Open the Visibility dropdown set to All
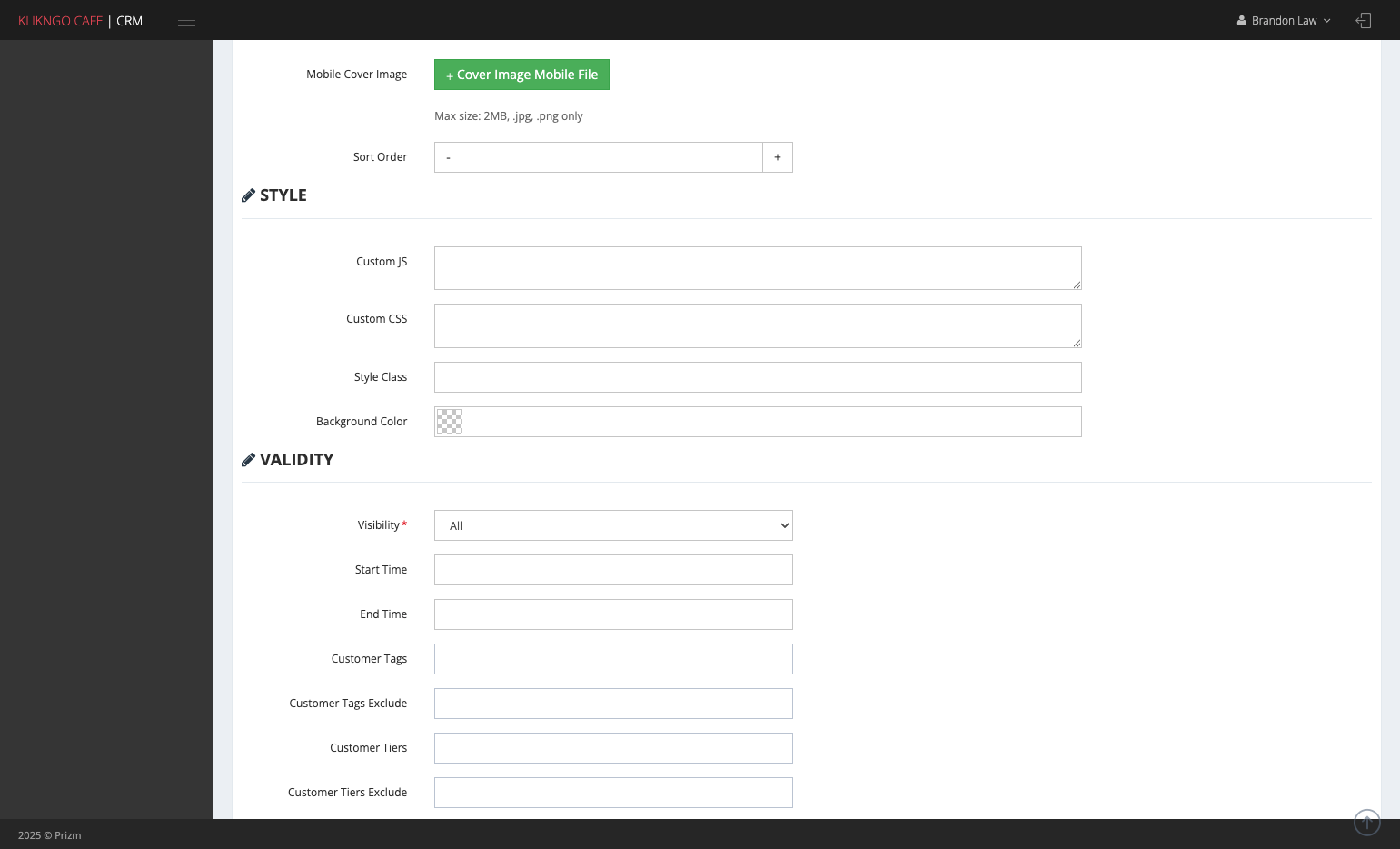The width and height of the screenshot is (1400, 849). (613, 525)
